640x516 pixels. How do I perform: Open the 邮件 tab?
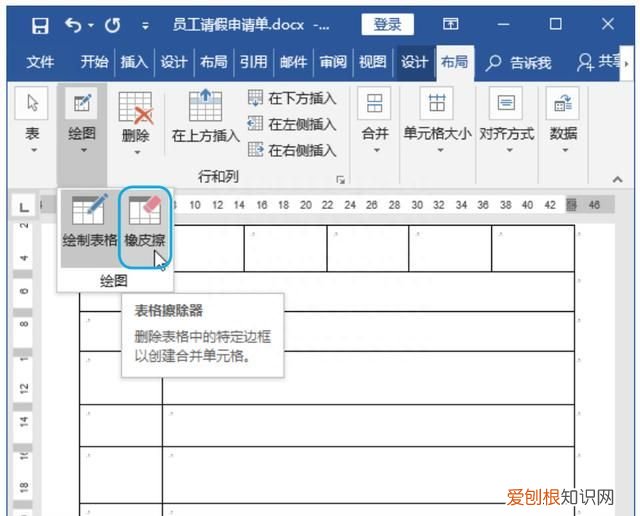point(293,62)
